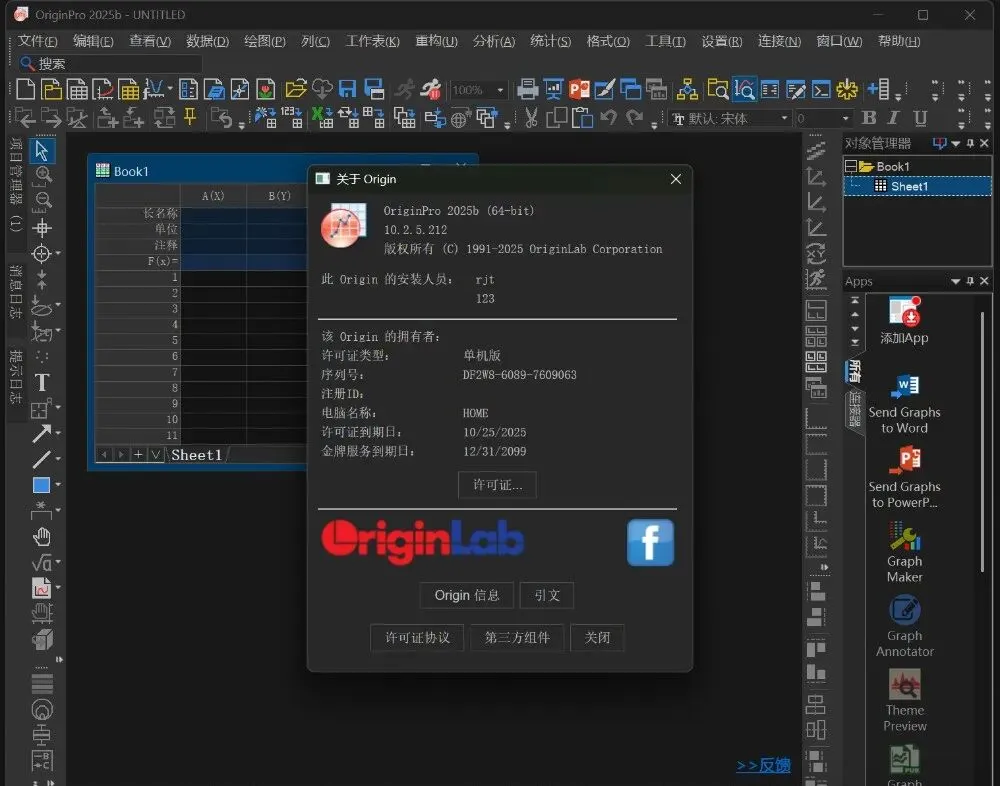1000x786 pixels.
Task: Toggle Underline text formatting
Action: [x=921, y=119]
